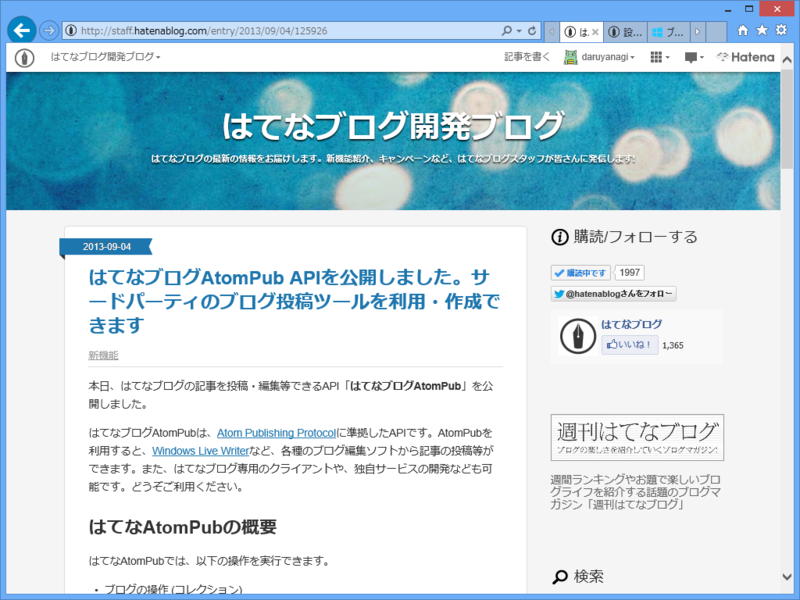Viewport: 800px width, 600px height.
Task: Click the site info icon in address bar
Action: tap(71, 31)
